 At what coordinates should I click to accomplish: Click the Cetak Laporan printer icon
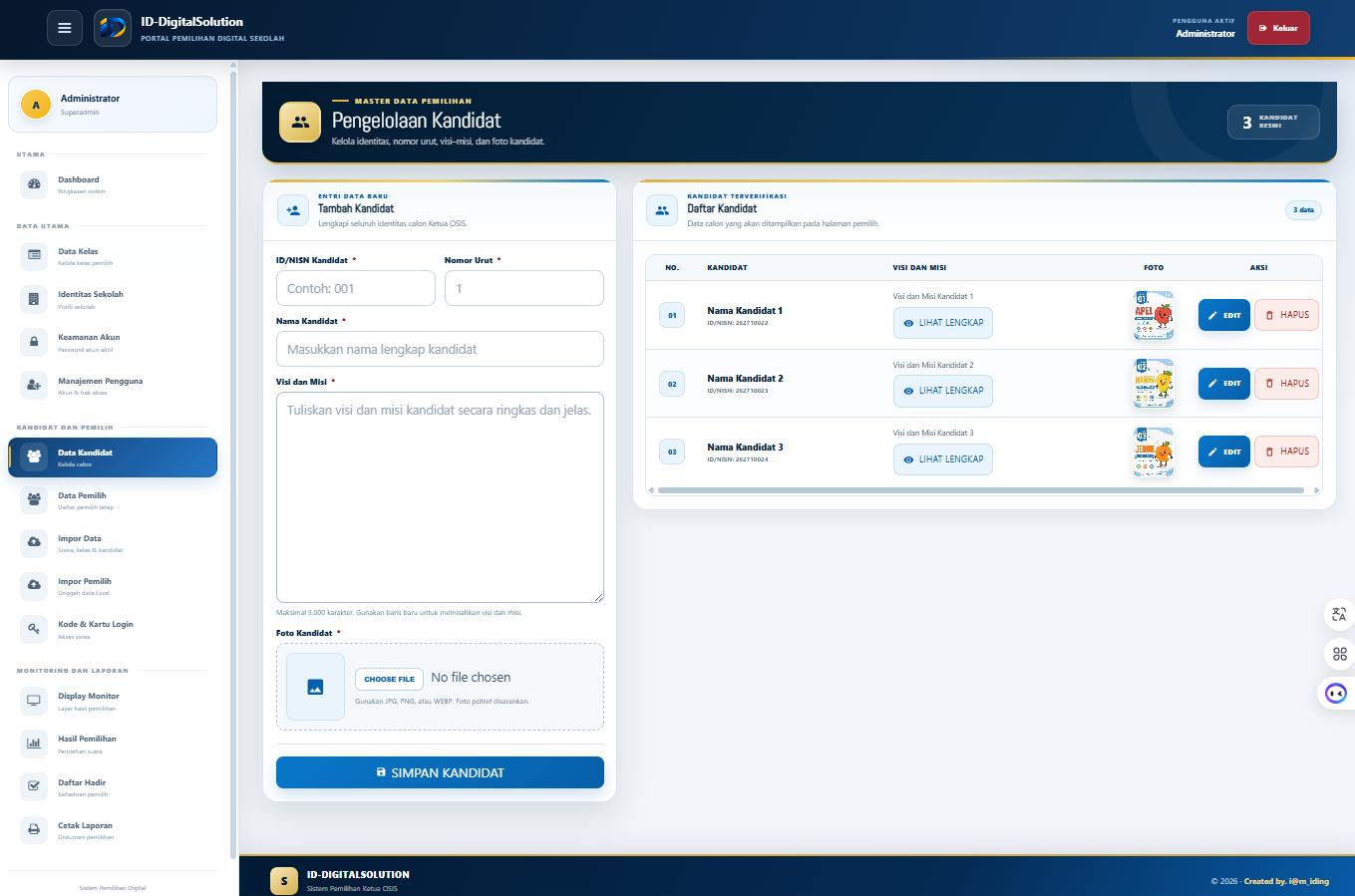[34, 829]
